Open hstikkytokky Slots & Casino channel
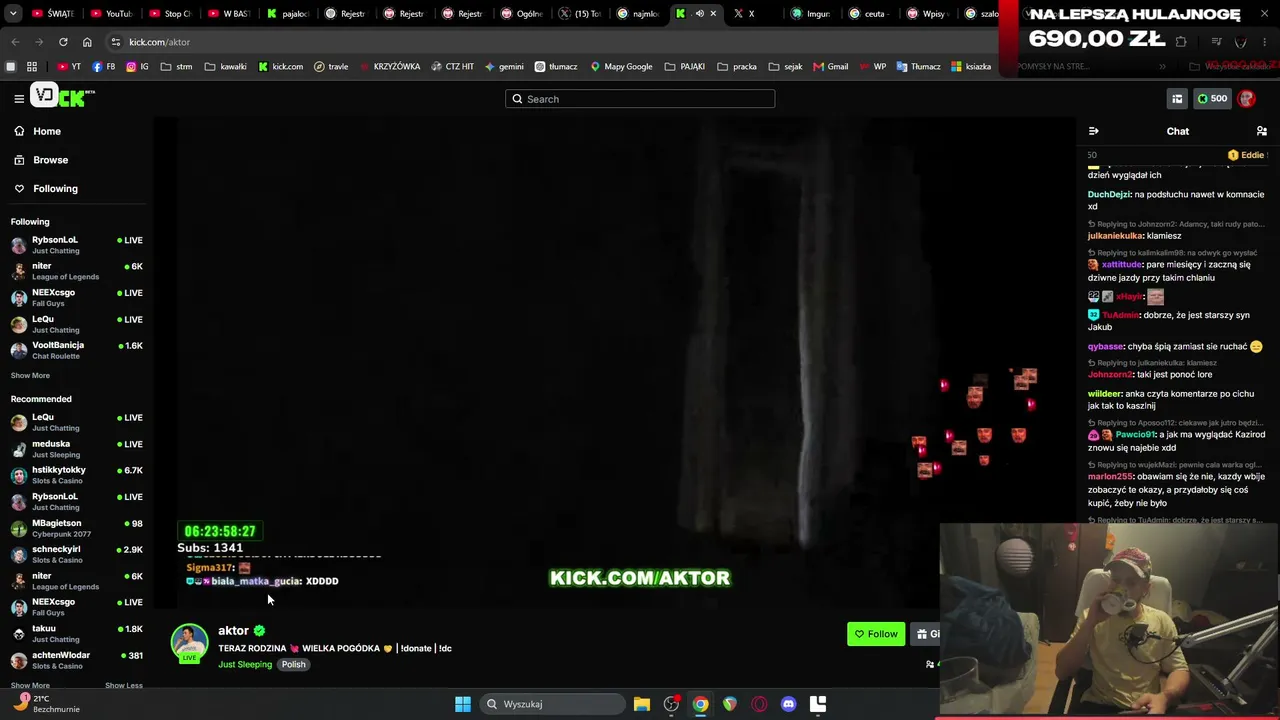Screen dimensions: 1280x720 (x=76, y=475)
